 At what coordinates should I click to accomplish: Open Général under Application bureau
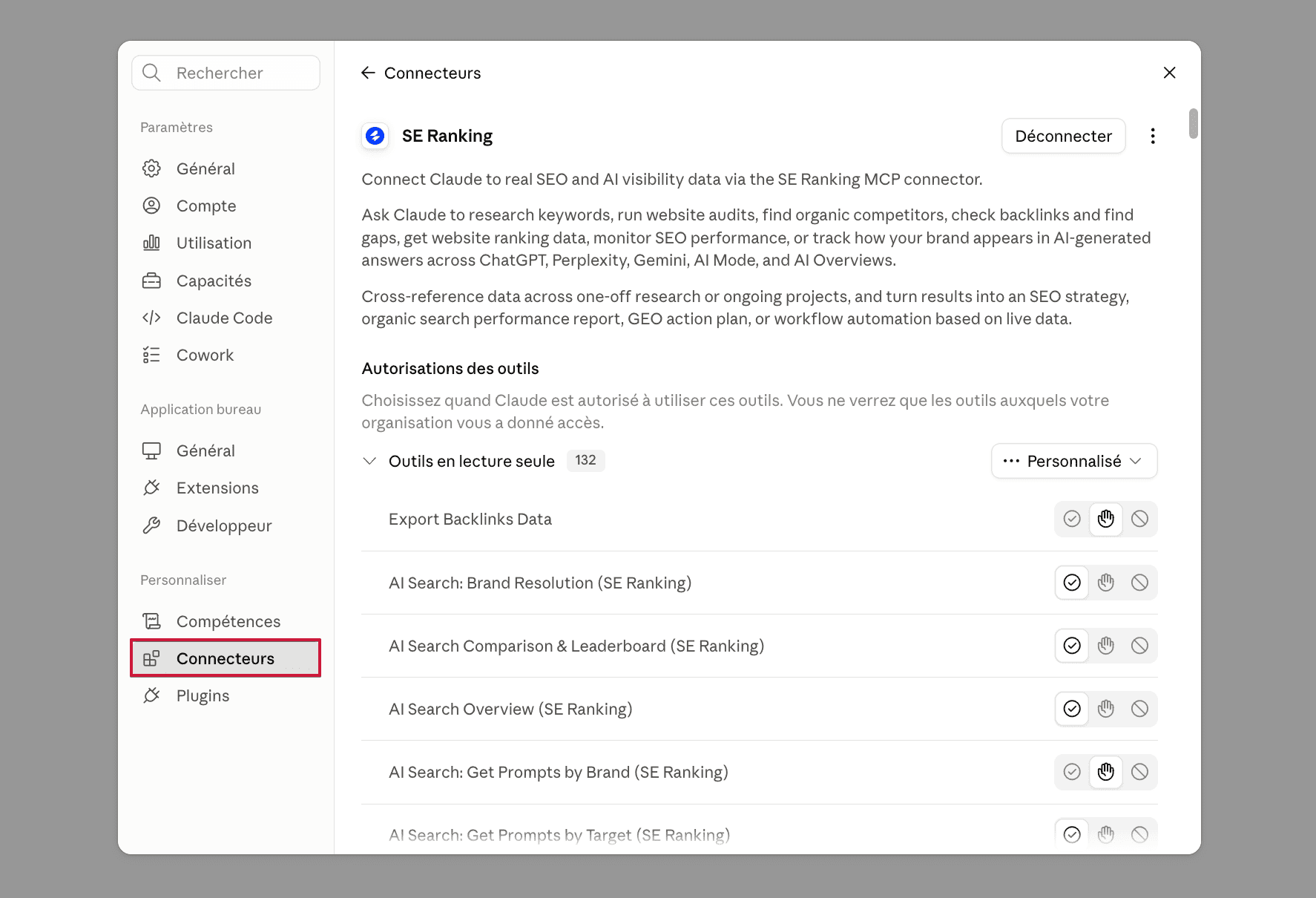click(x=226, y=450)
